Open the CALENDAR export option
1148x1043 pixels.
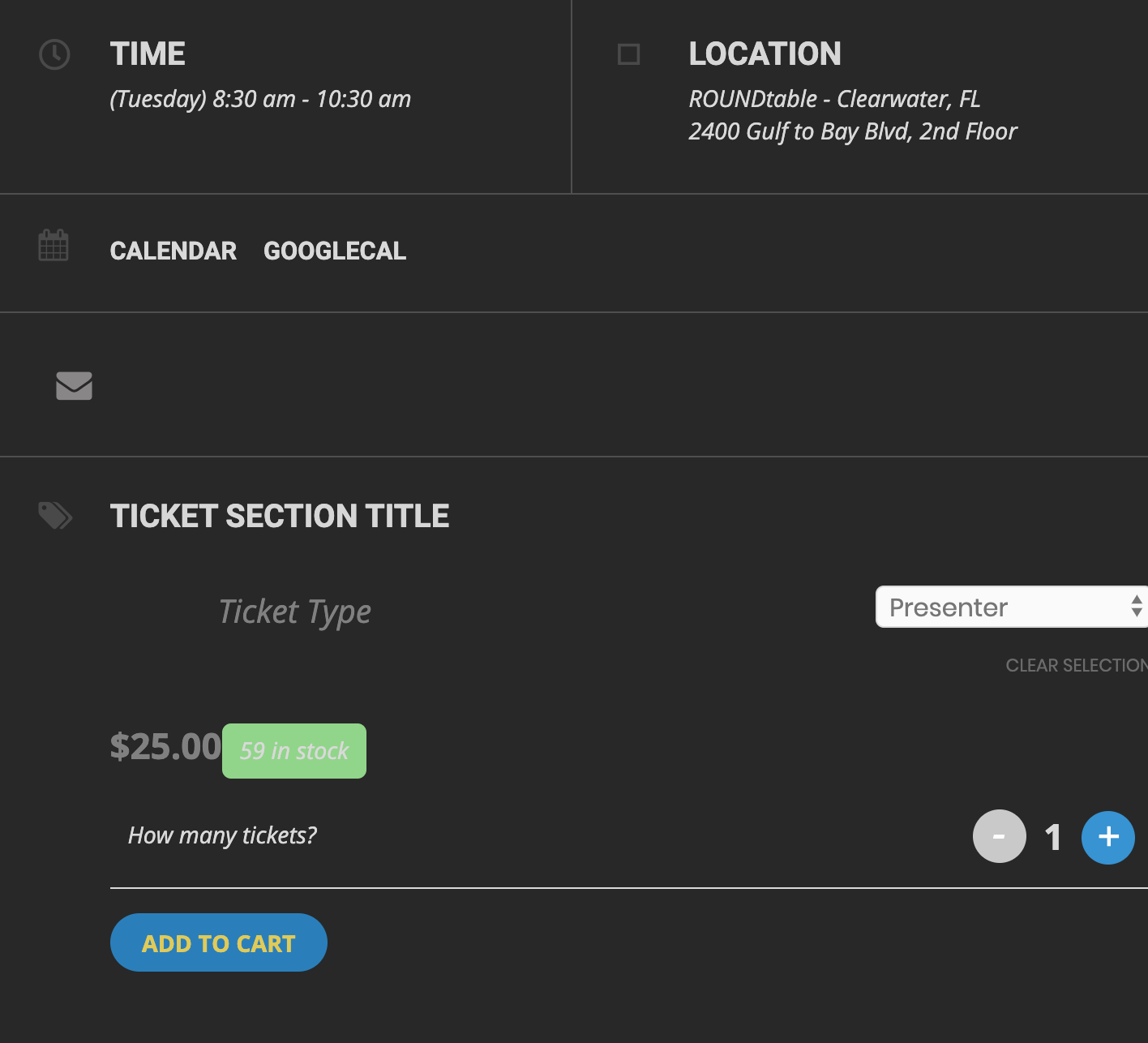173,251
